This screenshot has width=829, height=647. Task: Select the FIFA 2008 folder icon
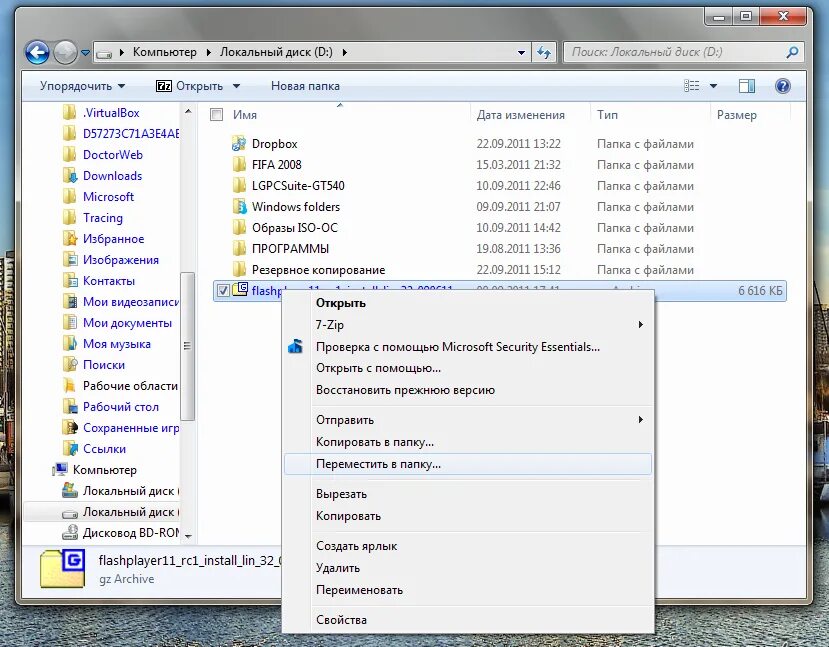239,164
